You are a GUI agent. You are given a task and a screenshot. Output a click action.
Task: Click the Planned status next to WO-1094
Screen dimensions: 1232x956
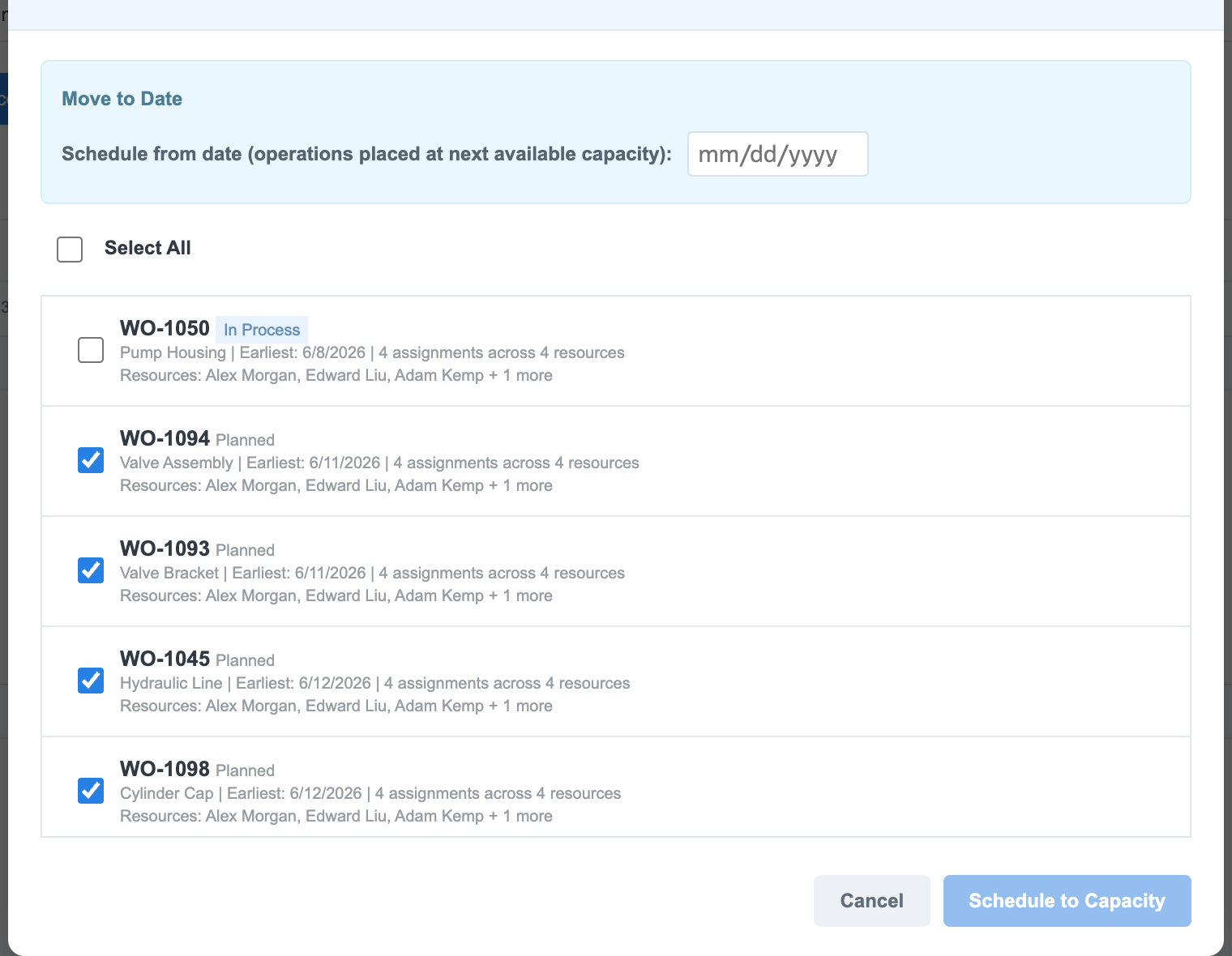(x=245, y=440)
